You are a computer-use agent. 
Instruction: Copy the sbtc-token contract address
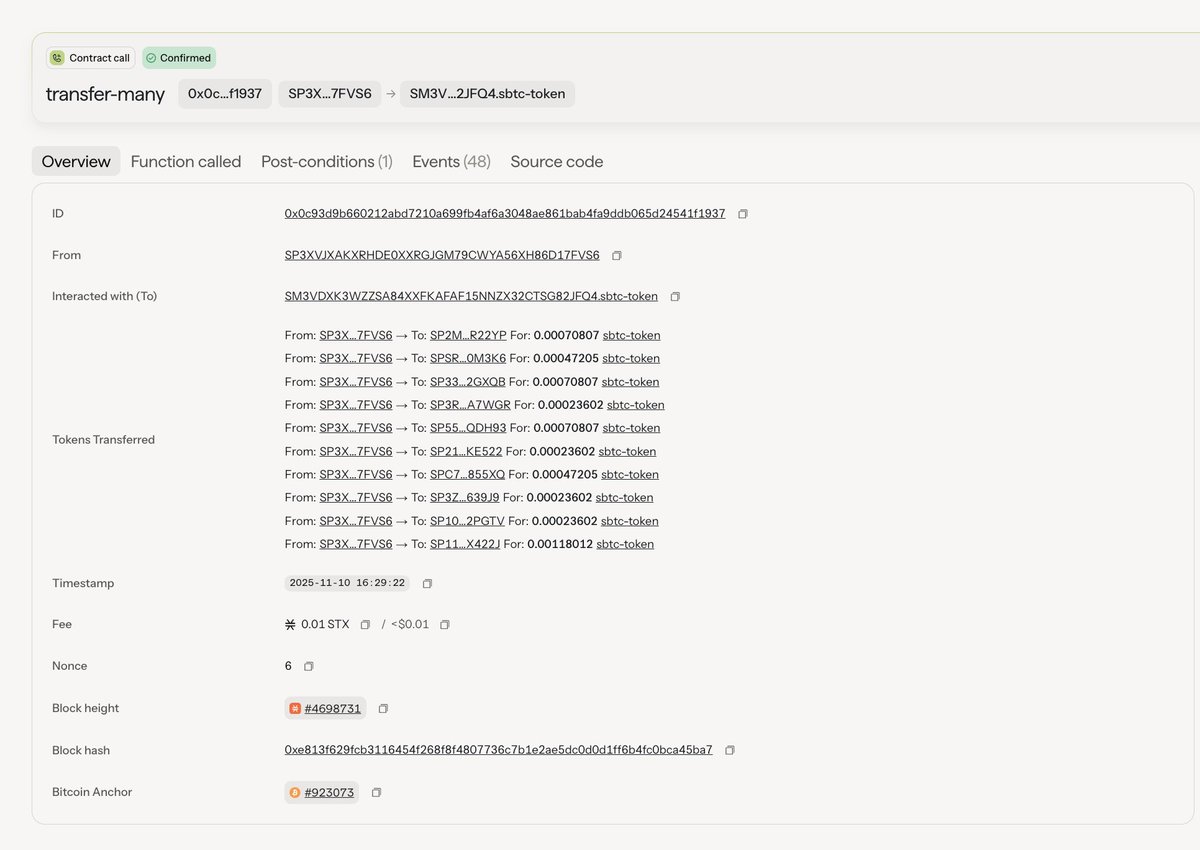click(x=677, y=296)
